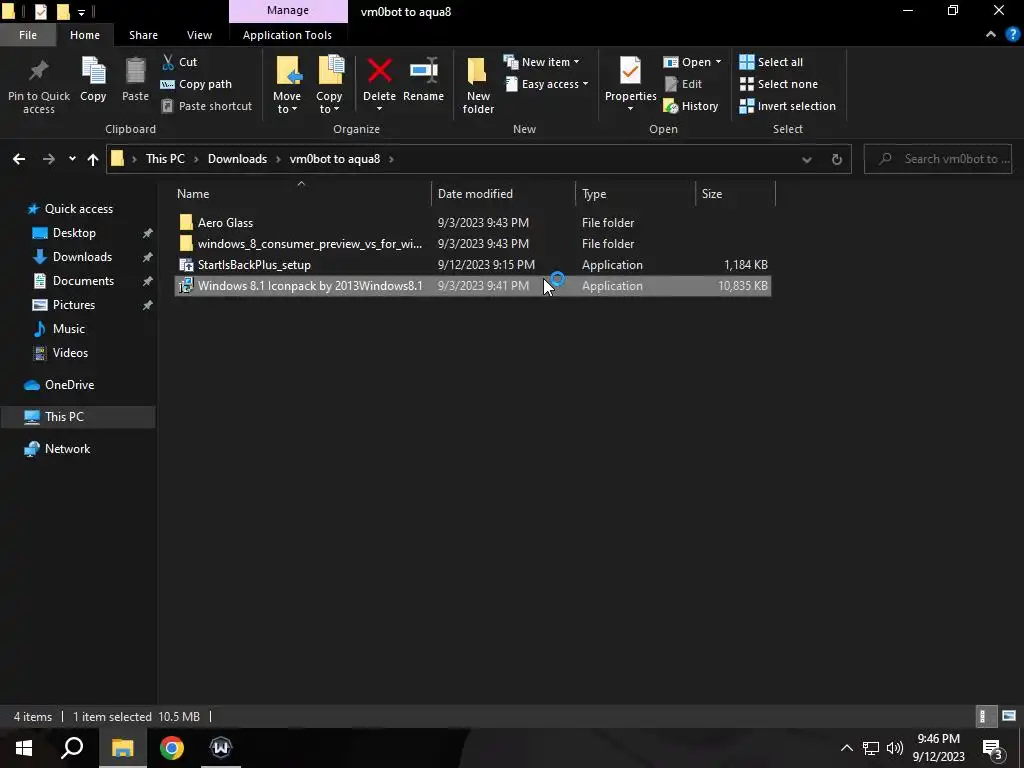Refresh the folder view
This screenshot has width=1024, height=768.
(837, 159)
